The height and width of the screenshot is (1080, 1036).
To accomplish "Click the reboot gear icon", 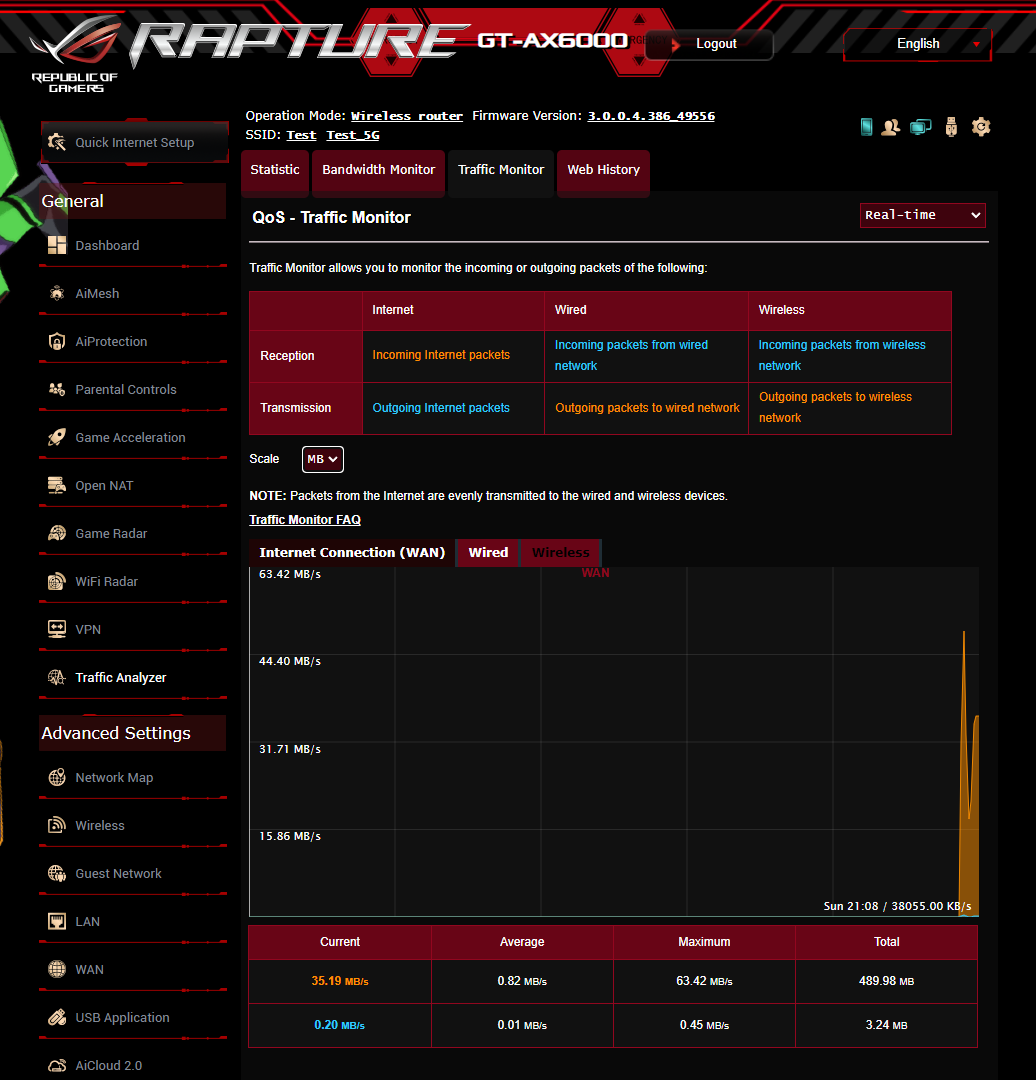I will point(981,127).
